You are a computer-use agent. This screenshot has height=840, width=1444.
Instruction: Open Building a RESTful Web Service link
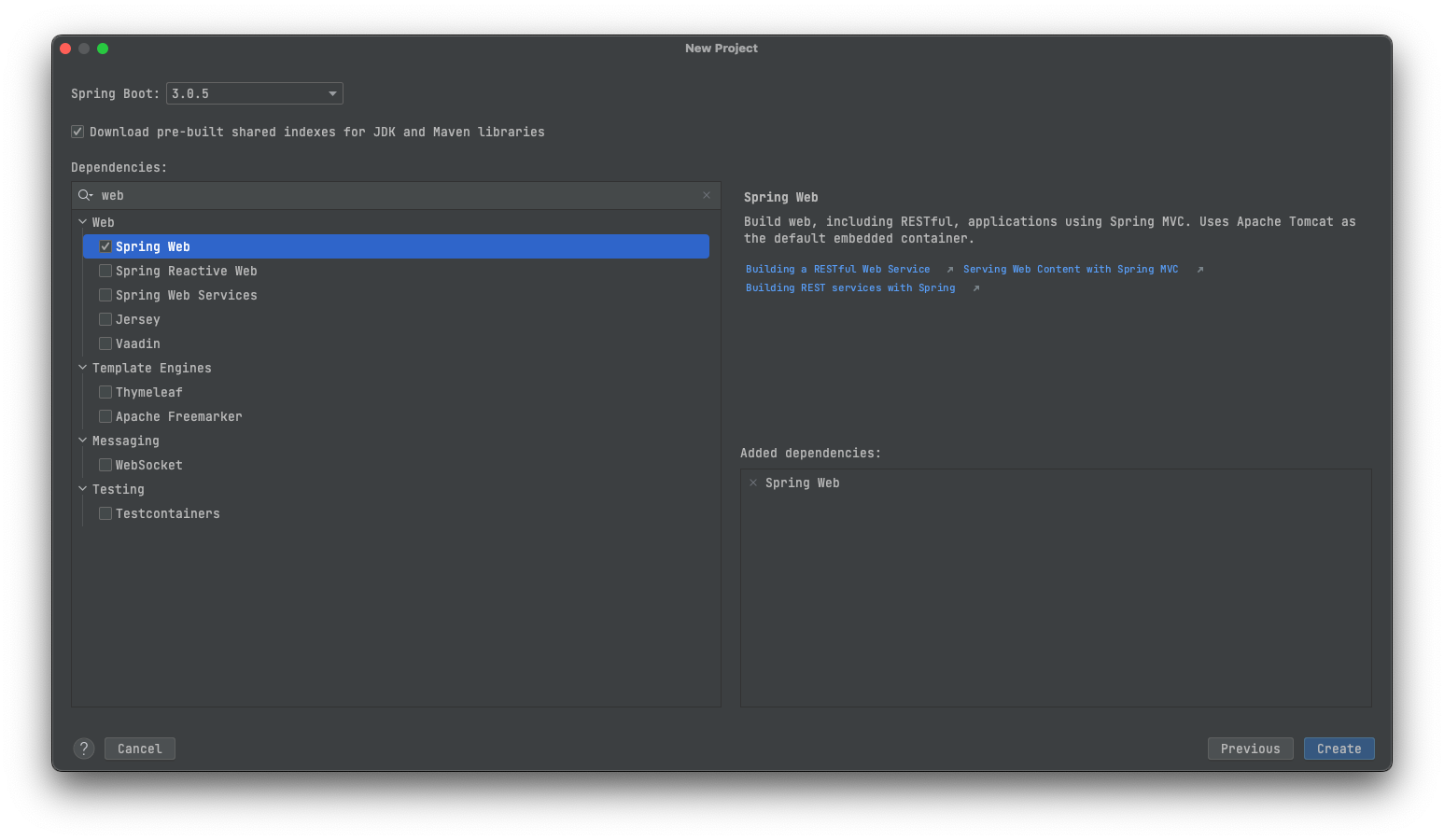coord(837,269)
